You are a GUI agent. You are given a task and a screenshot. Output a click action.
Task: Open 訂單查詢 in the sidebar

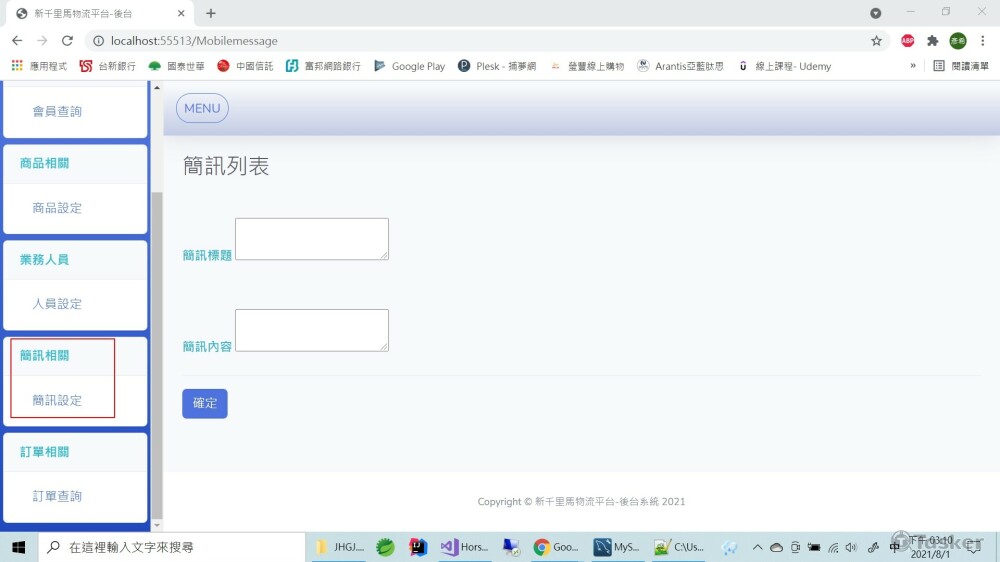click(57, 496)
